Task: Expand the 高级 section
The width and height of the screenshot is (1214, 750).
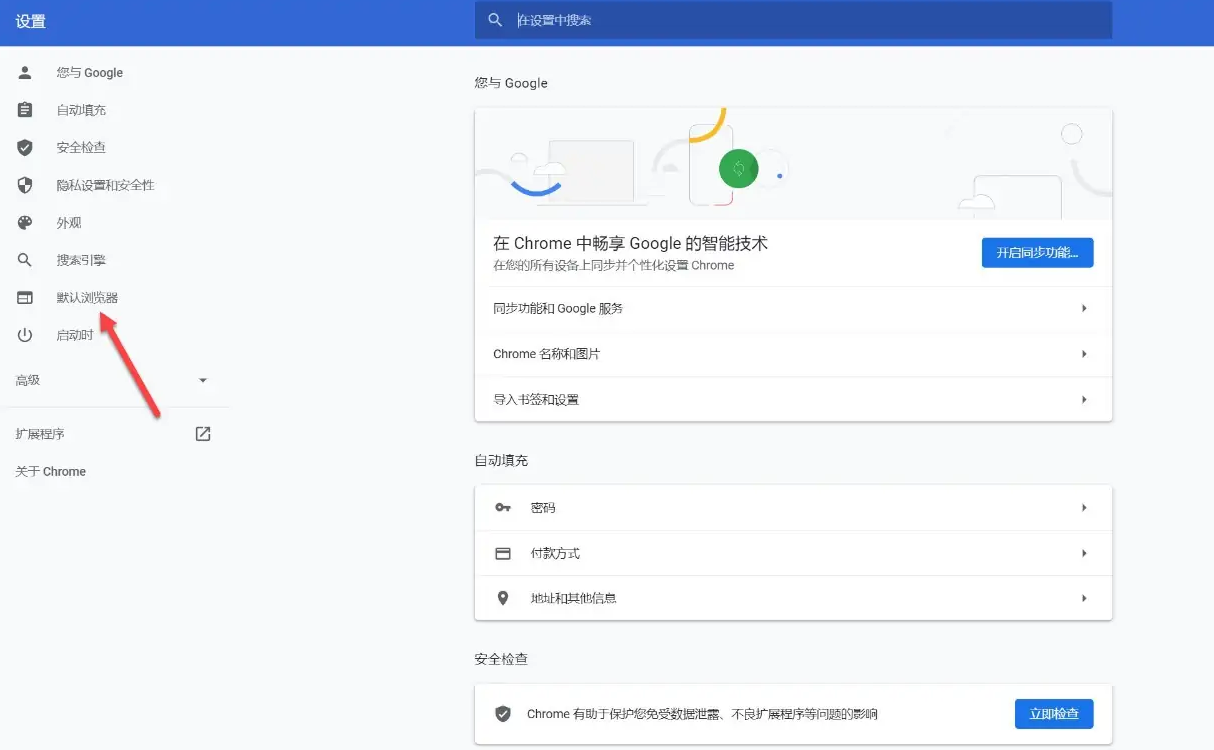Action: tap(203, 380)
